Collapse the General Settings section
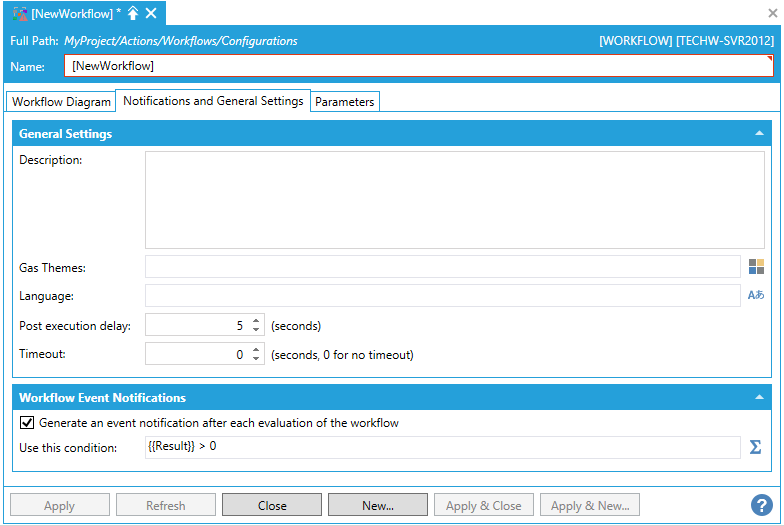This screenshot has height=526, width=784. click(761, 134)
